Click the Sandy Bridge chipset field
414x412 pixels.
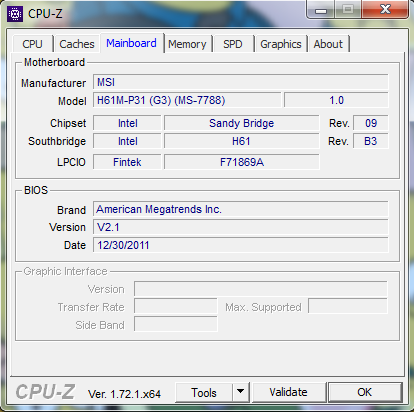[x=242, y=123]
